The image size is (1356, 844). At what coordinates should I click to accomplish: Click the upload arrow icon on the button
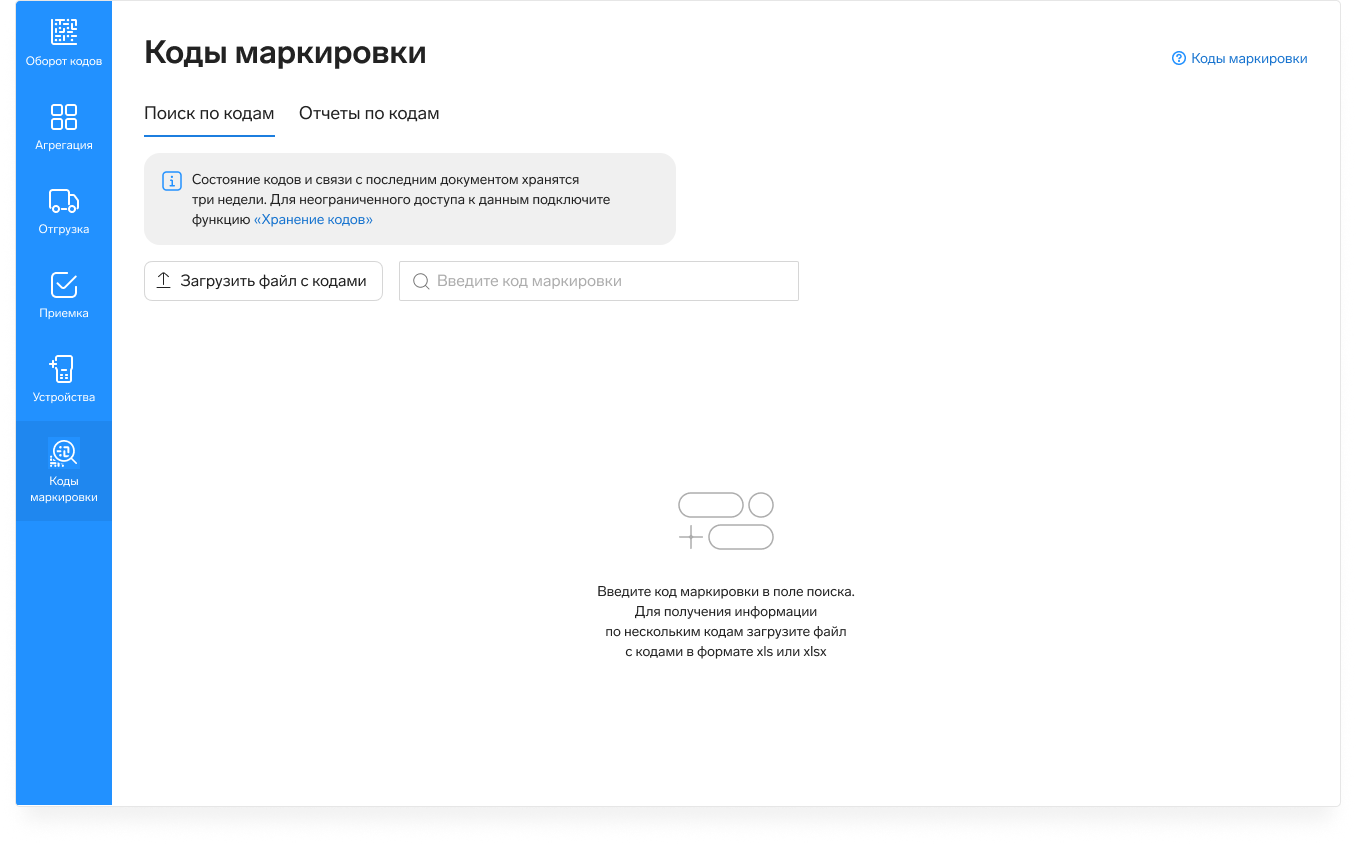[164, 281]
